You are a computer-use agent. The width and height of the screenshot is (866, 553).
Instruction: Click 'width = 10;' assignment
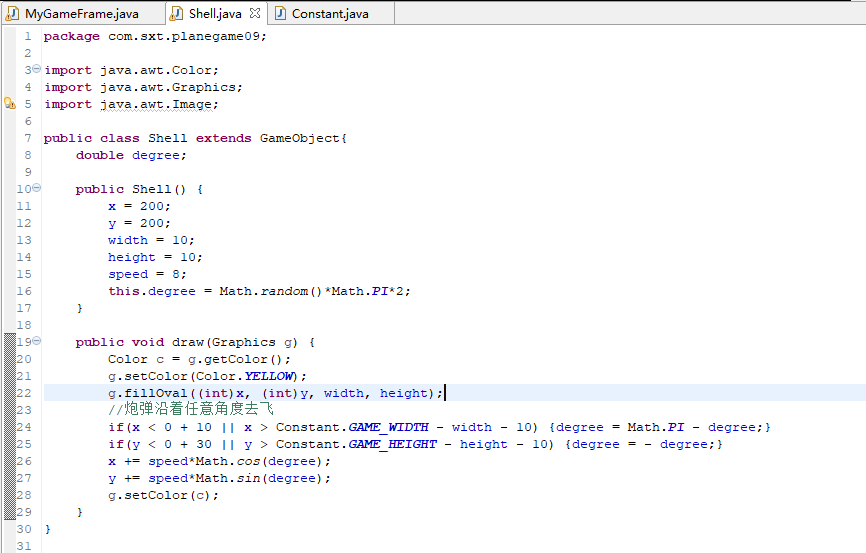coord(151,240)
